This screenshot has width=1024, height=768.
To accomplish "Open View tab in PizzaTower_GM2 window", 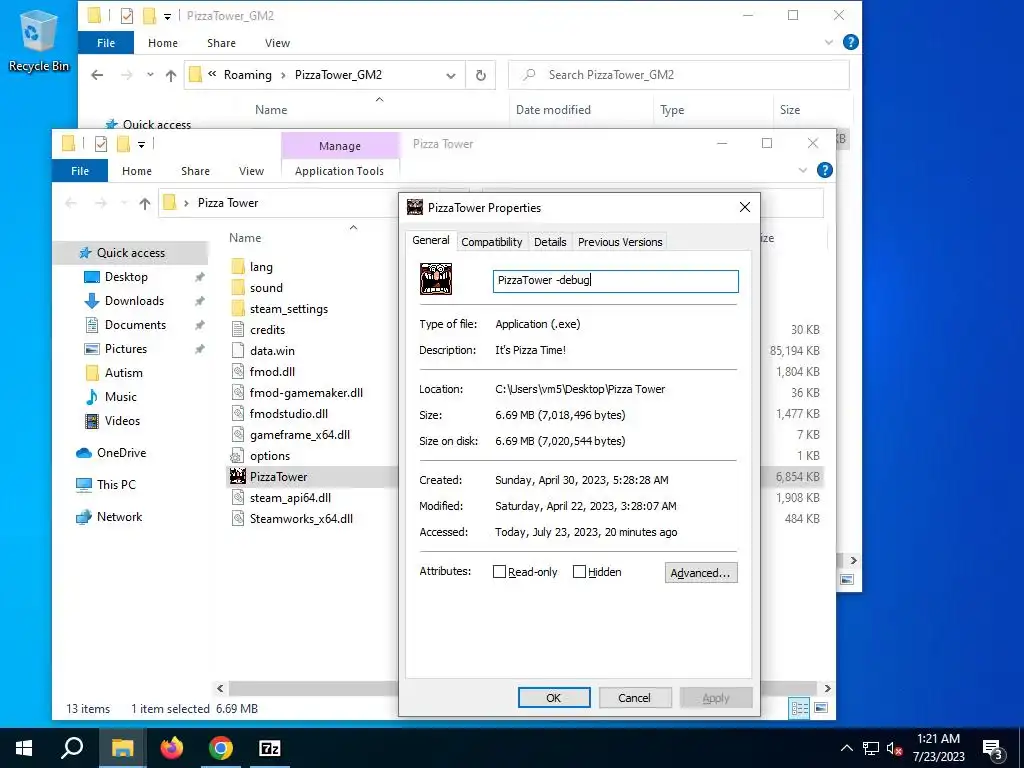I will [277, 42].
